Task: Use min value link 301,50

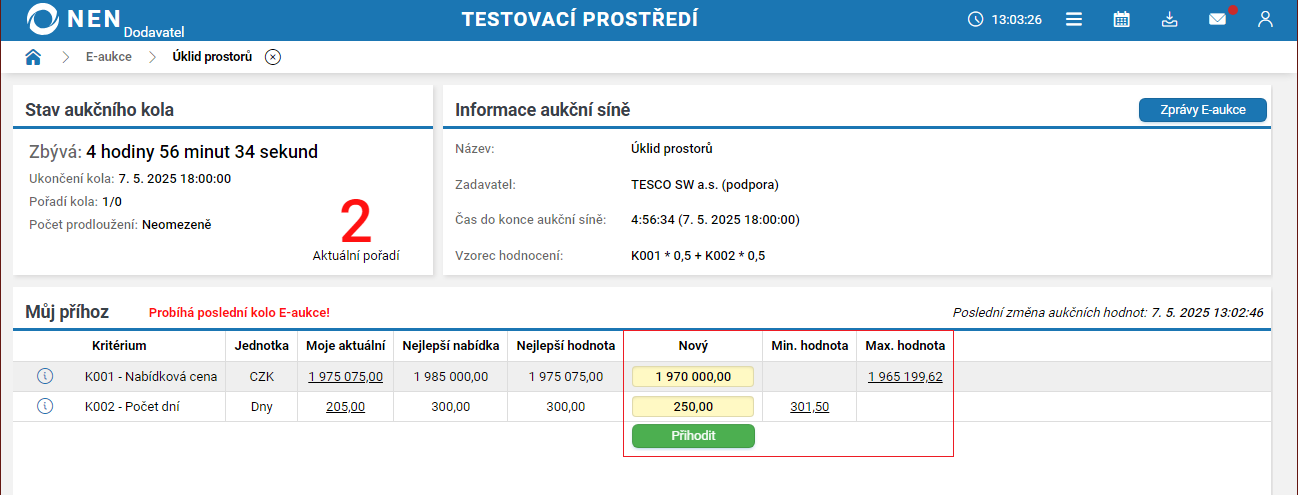Action: pyautogui.click(x=809, y=407)
